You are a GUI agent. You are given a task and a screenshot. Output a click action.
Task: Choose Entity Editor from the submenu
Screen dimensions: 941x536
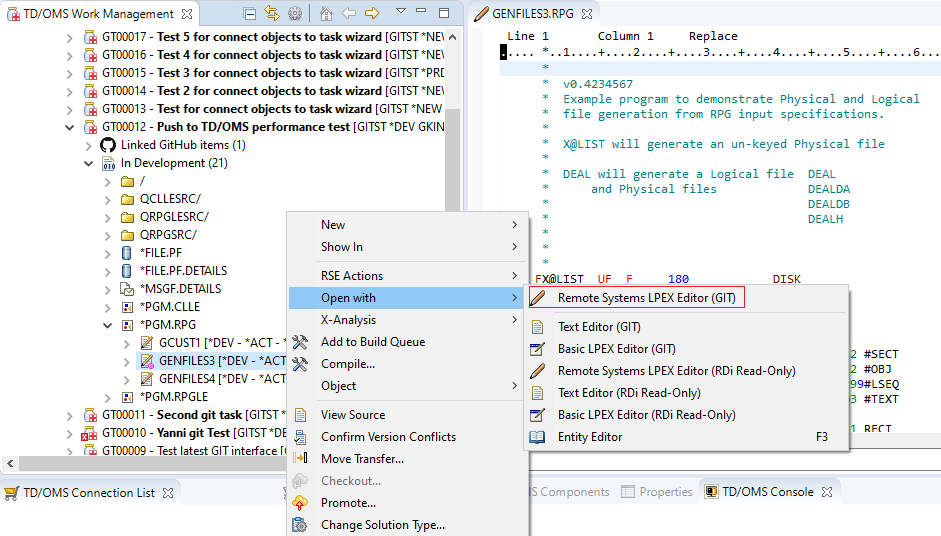[x=590, y=437]
